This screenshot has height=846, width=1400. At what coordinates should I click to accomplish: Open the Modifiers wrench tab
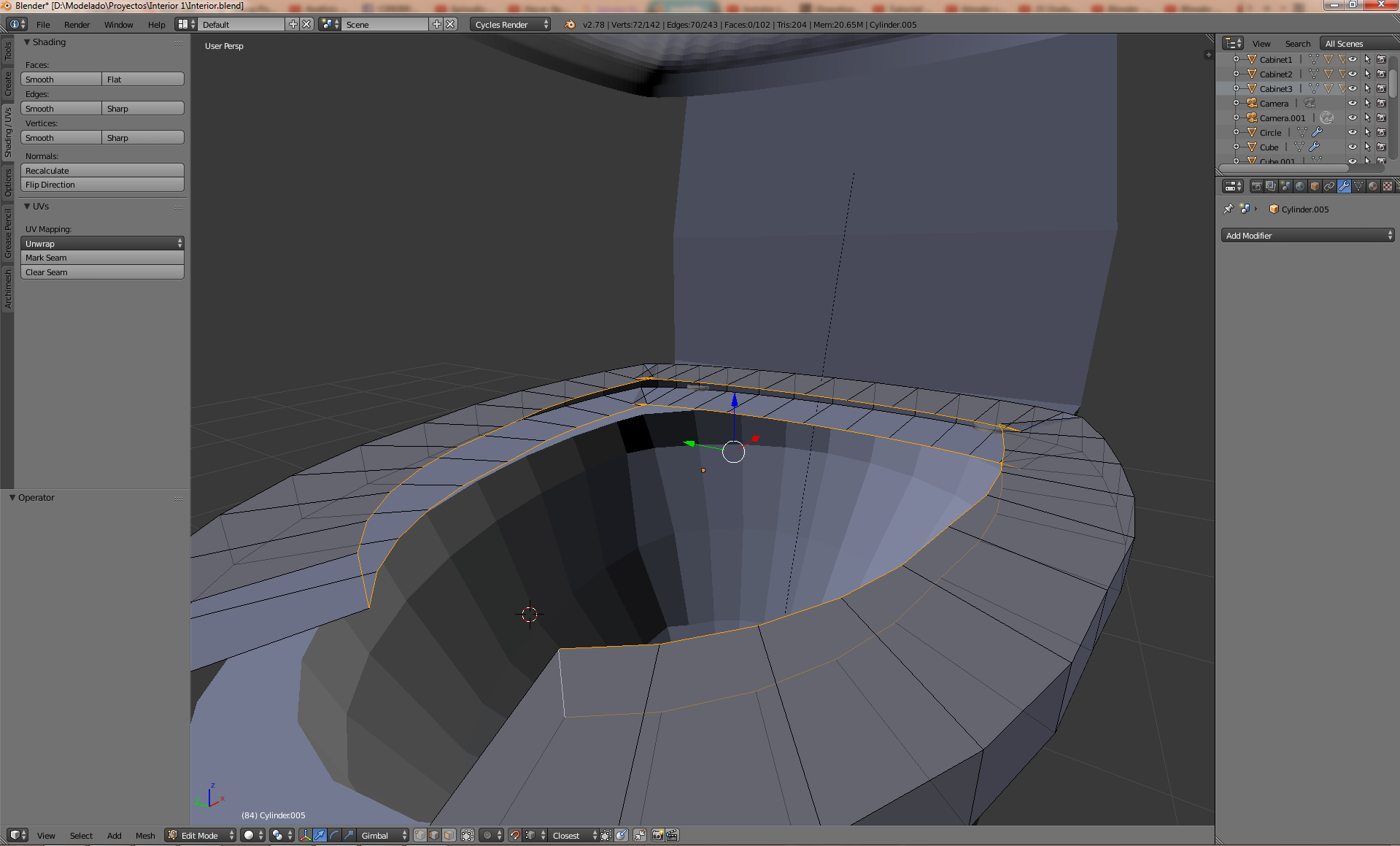[x=1344, y=186]
